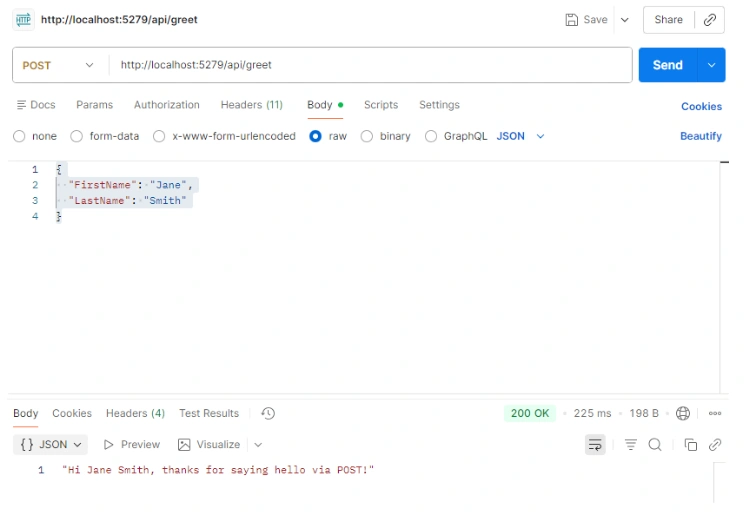Select x-www-form-urlencoded body type
This screenshot has height=517, width=746.
point(159,137)
